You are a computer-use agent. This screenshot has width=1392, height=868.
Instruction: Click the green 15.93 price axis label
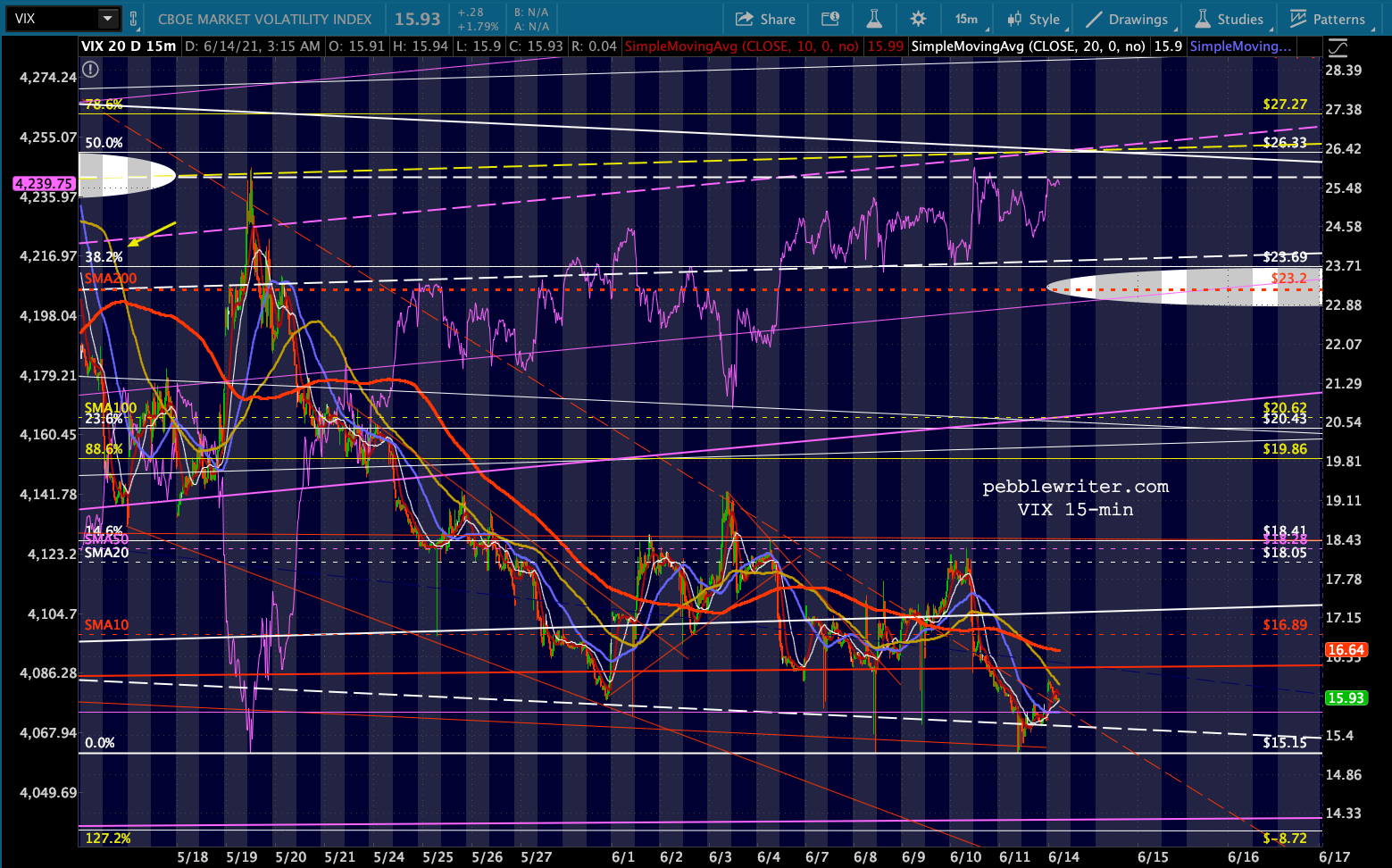pyautogui.click(x=1346, y=698)
